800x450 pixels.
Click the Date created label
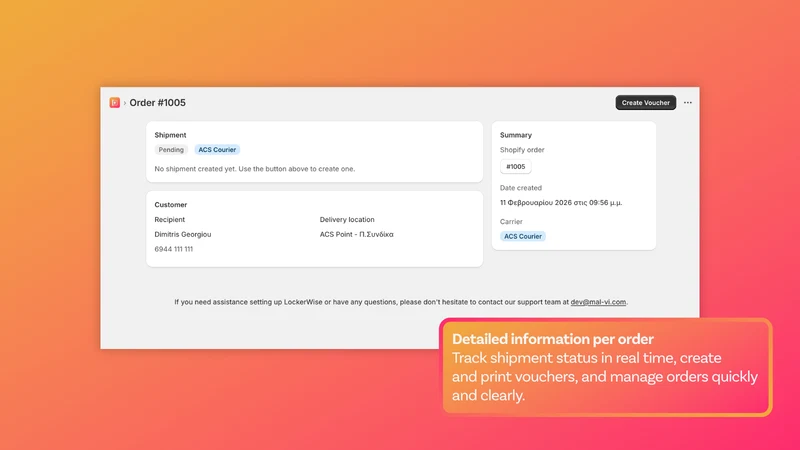[521, 188]
